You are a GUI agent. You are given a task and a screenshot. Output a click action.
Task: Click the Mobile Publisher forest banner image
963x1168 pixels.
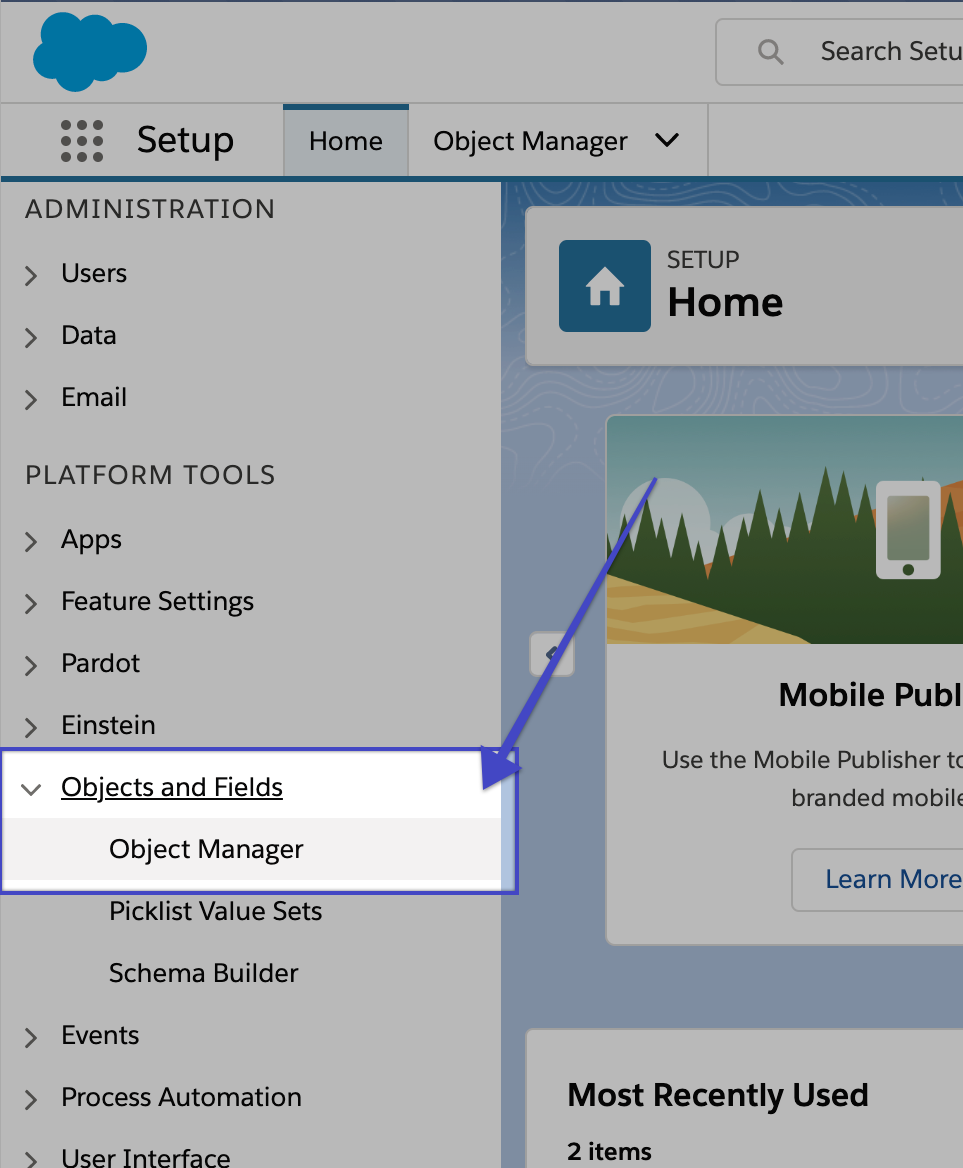point(785,530)
